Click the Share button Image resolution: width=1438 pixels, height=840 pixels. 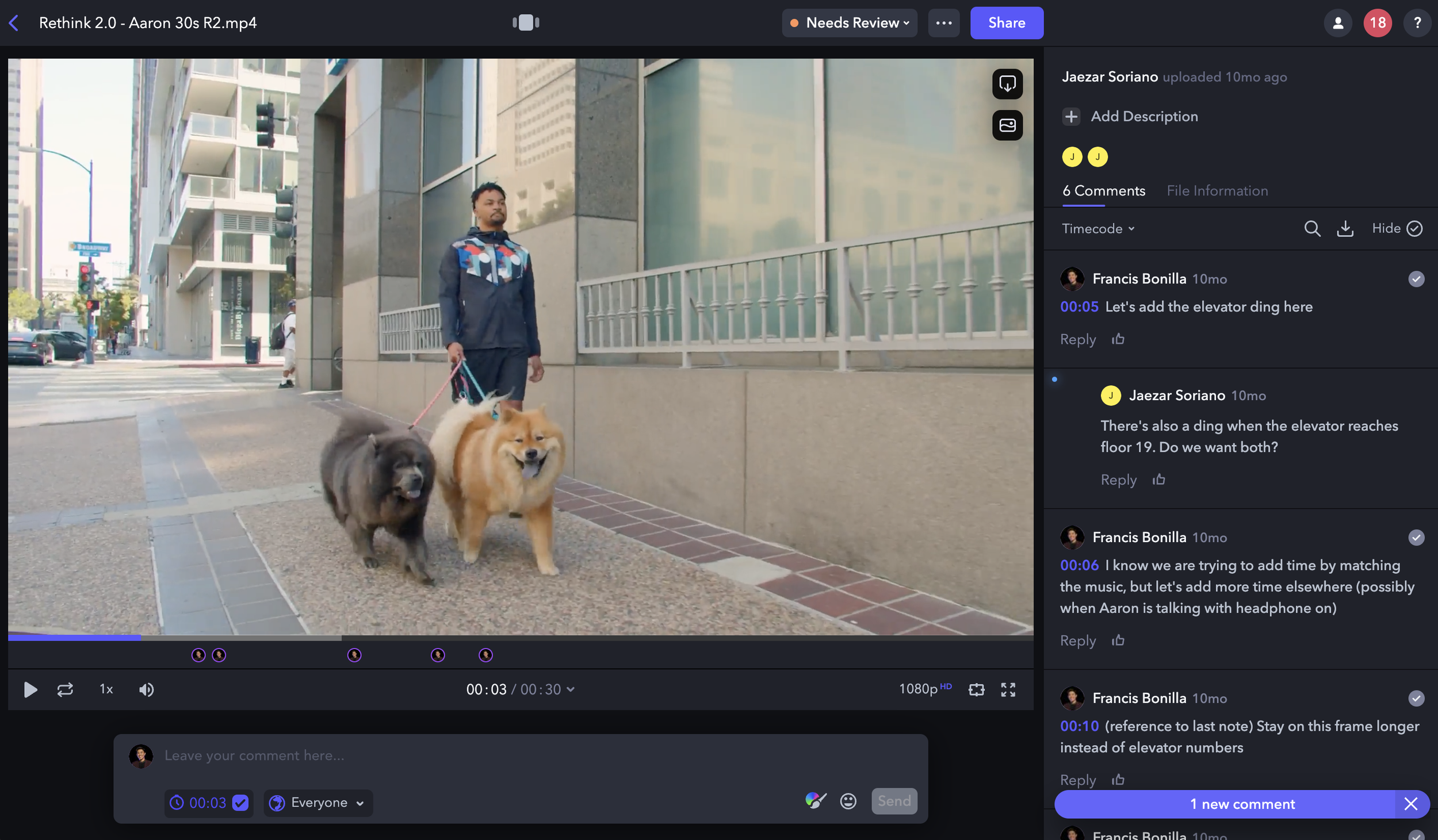pos(1006,23)
